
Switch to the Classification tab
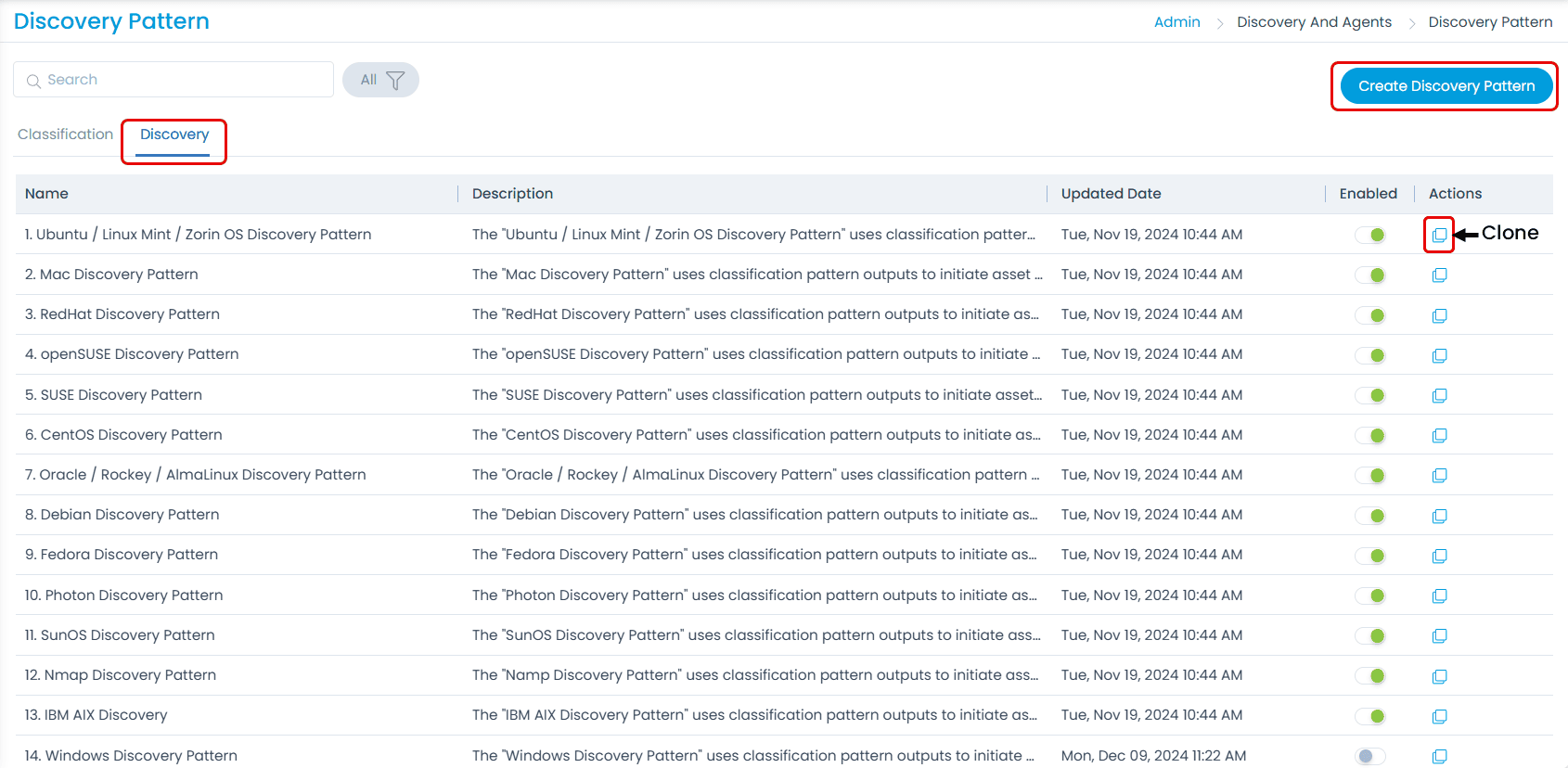pos(65,134)
